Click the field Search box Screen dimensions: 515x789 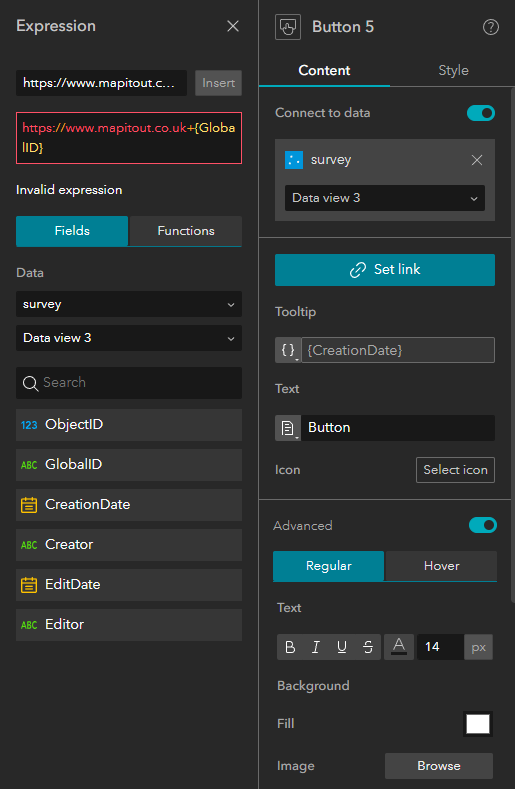(x=129, y=383)
